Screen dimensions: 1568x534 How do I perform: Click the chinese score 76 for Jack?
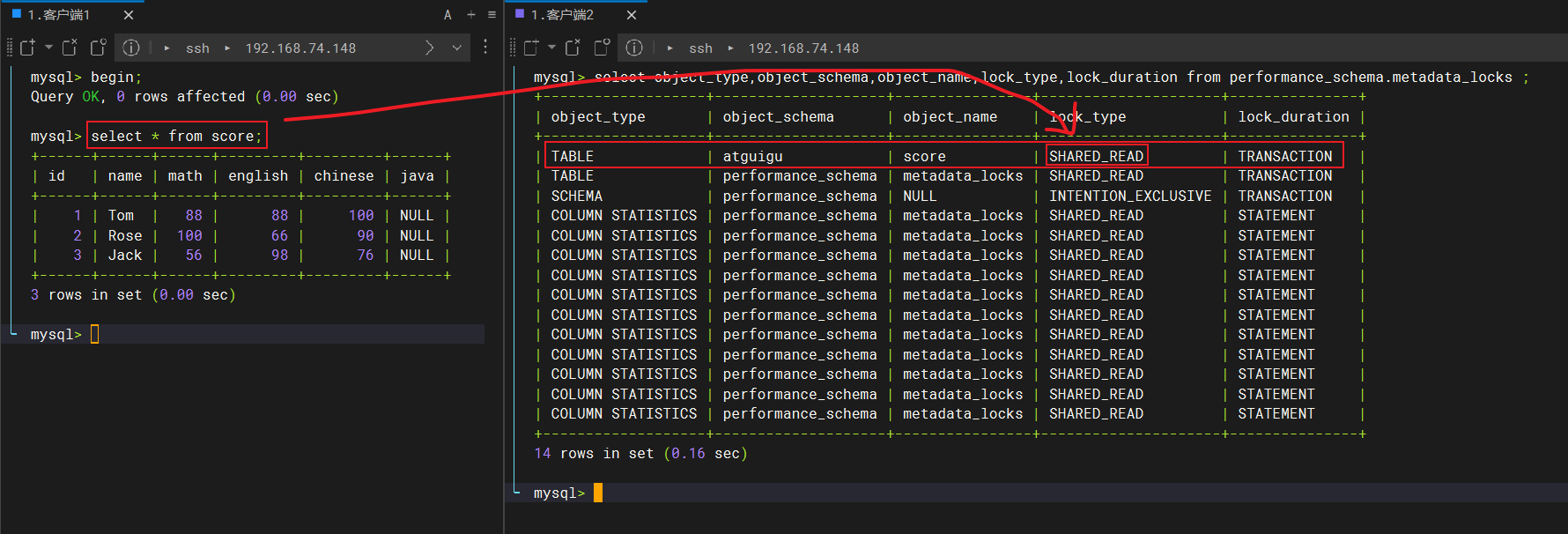pyautogui.click(x=366, y=255)
